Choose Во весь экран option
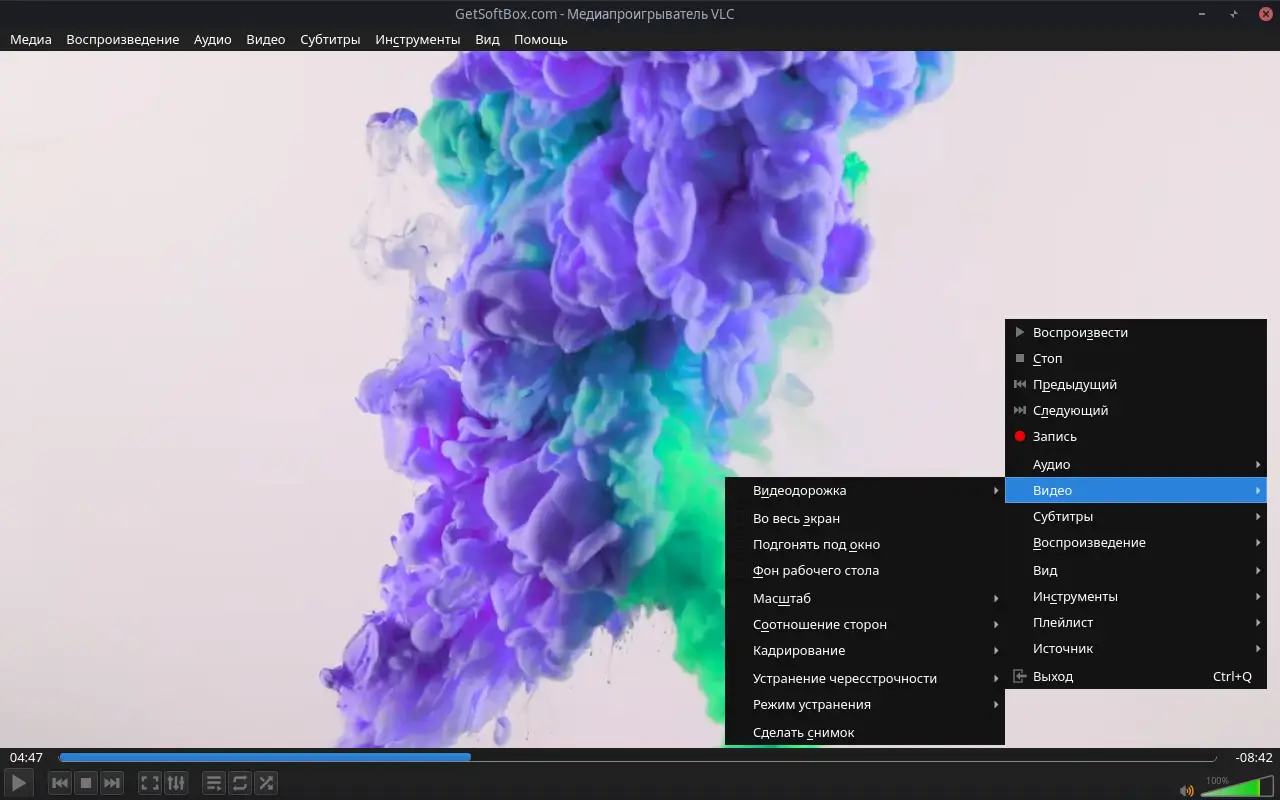This screenshot has height=800, width=1280. [x=796, y=518]
